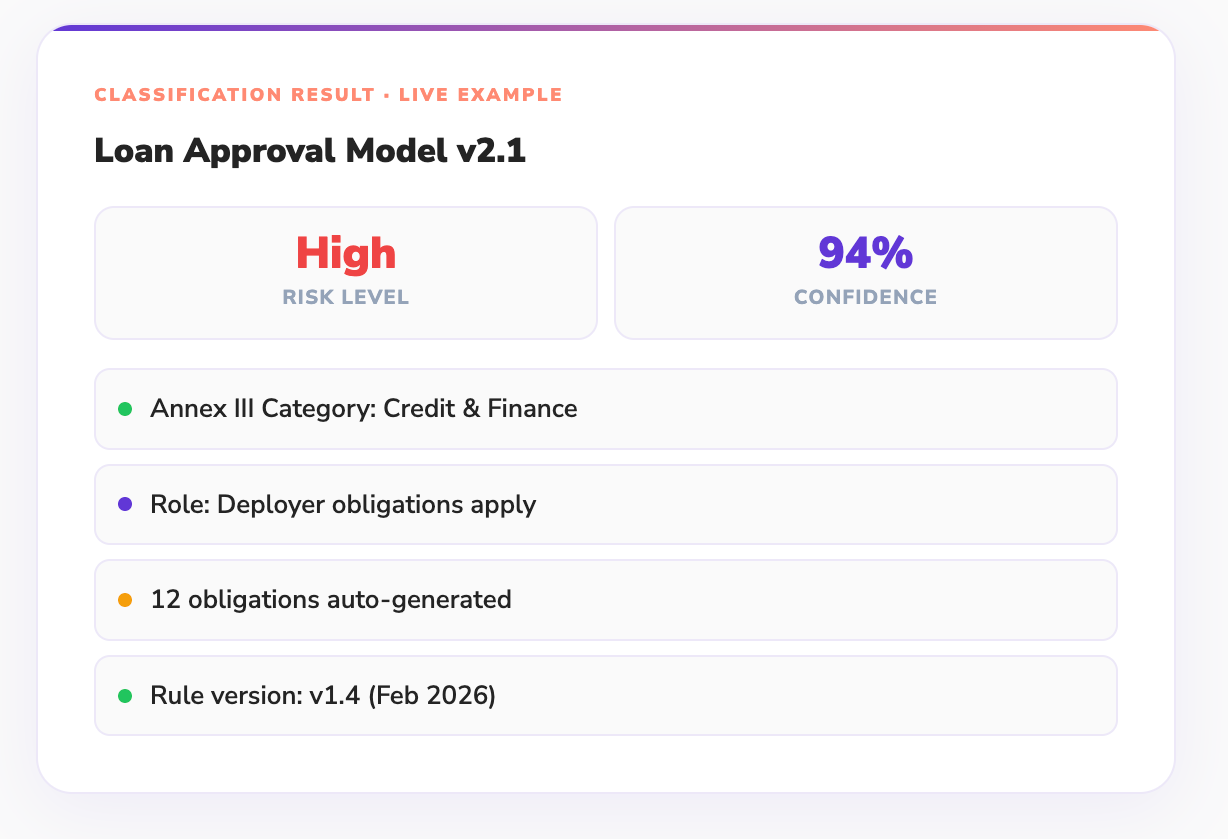Click the gradient bar atop the card
Screen dimensions: 1228x839
coord(605,28)
